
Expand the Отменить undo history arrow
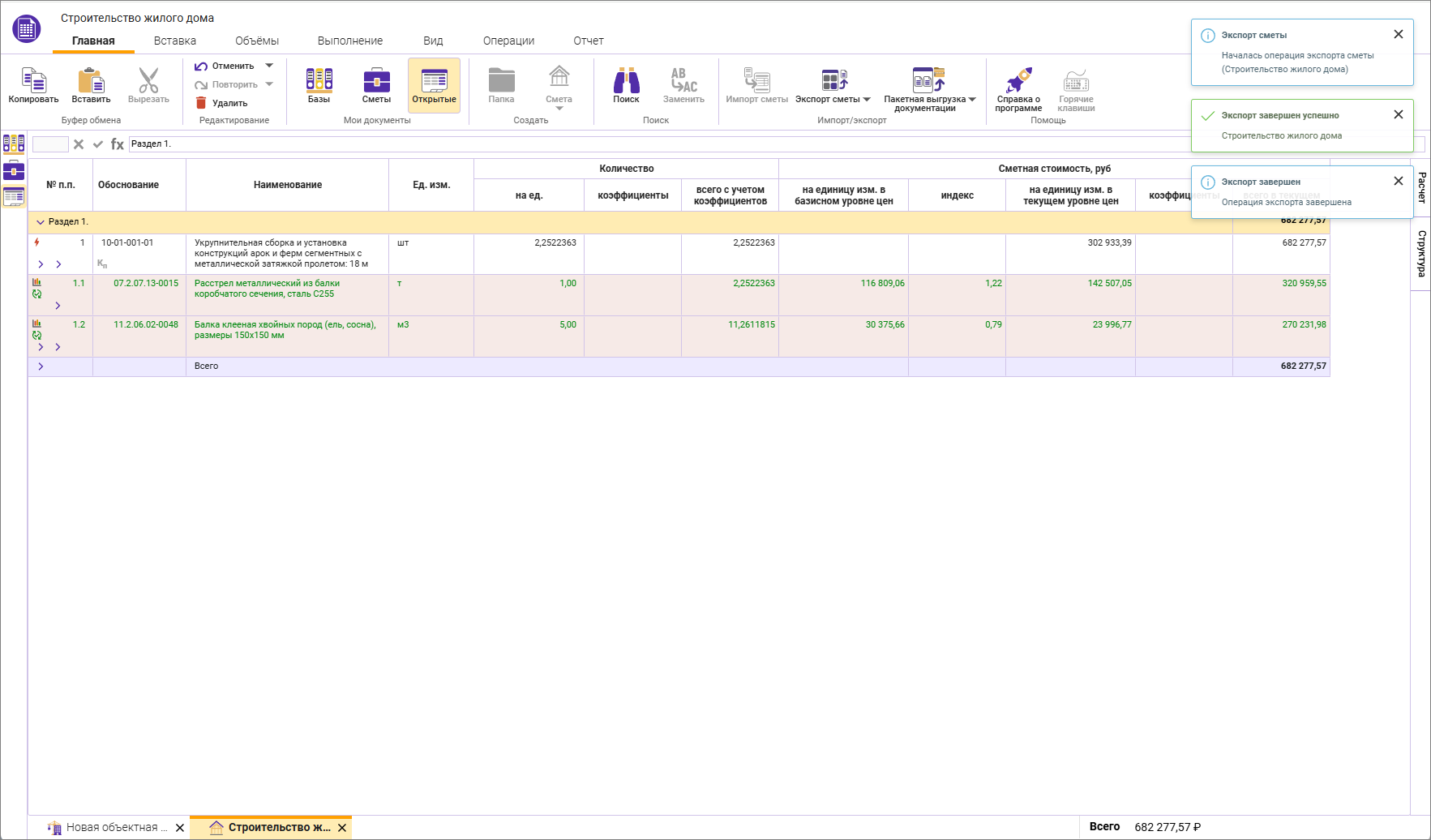[269, 66]
